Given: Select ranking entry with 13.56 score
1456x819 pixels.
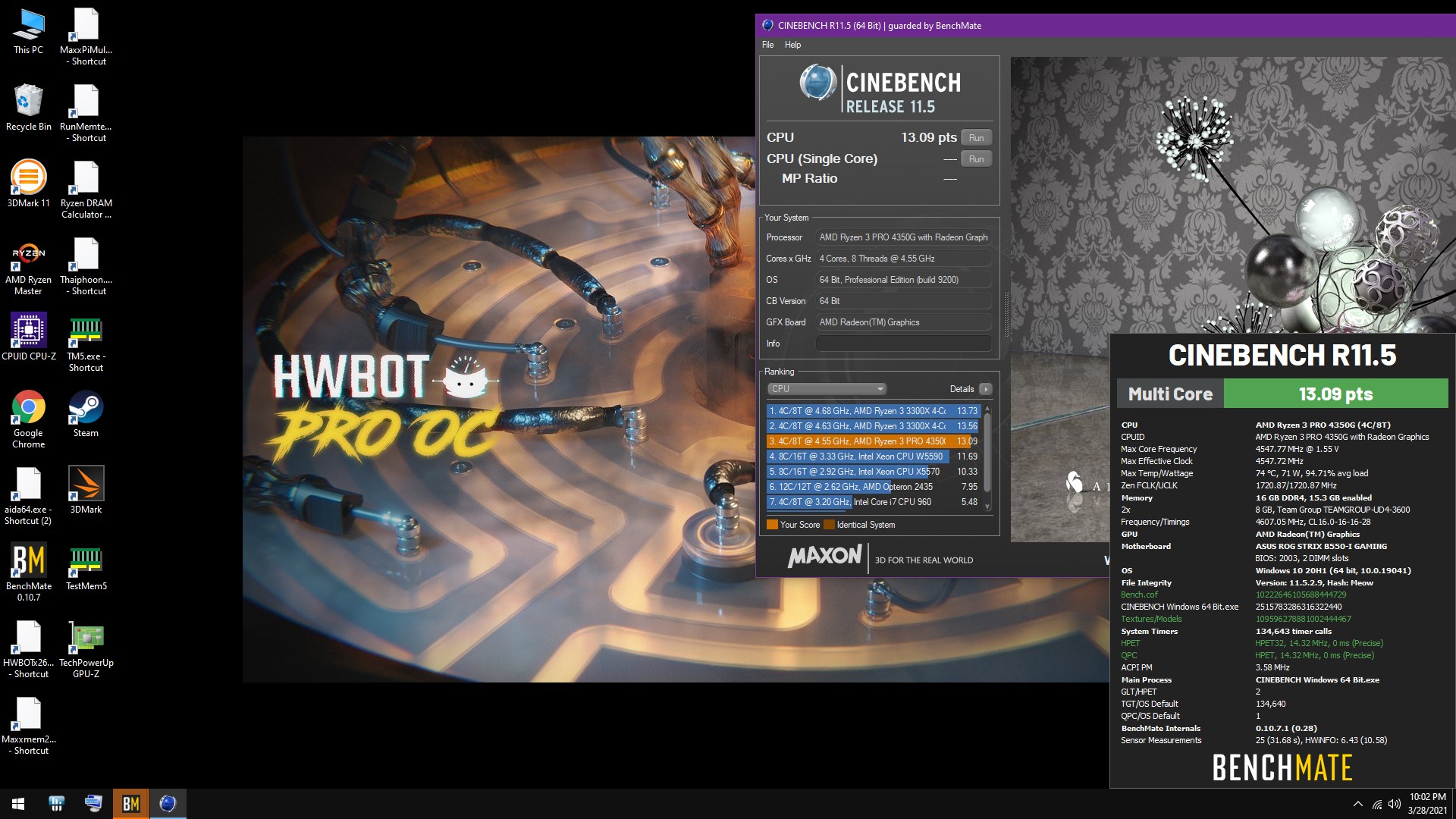Looking at the screenshot, I should (x=874, y=426).
